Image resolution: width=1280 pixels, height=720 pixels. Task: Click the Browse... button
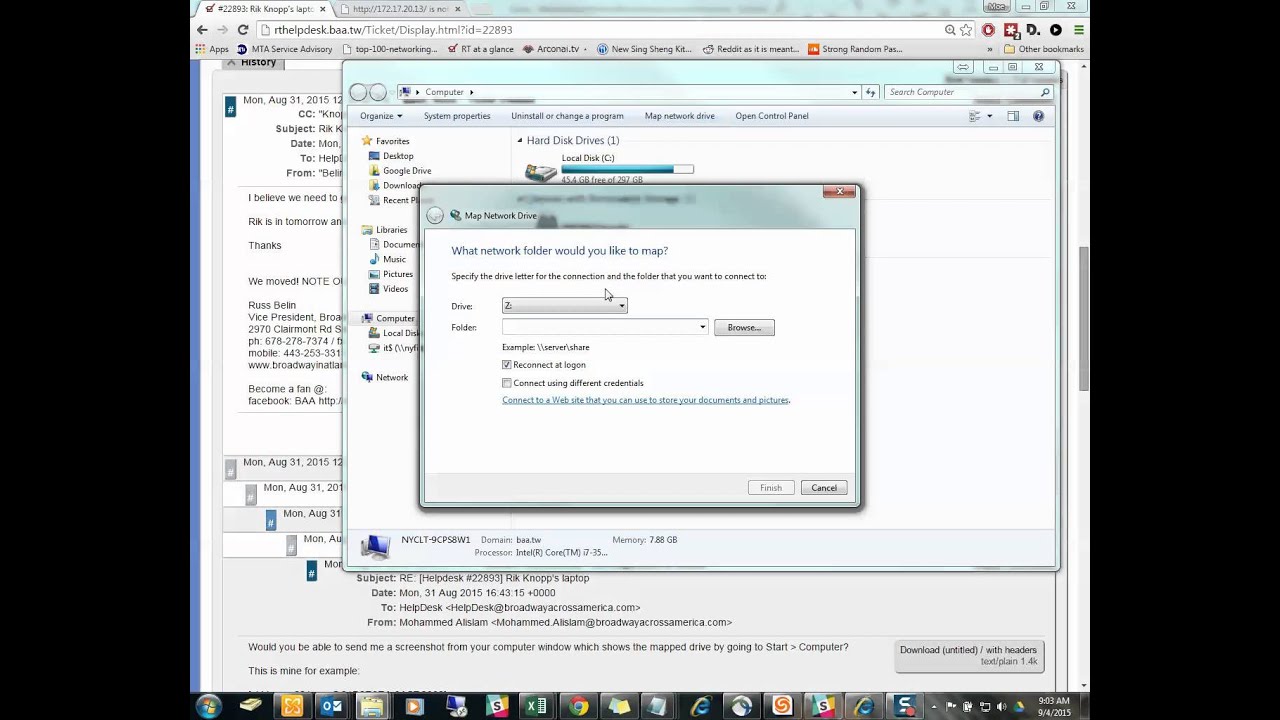(744, 328)
